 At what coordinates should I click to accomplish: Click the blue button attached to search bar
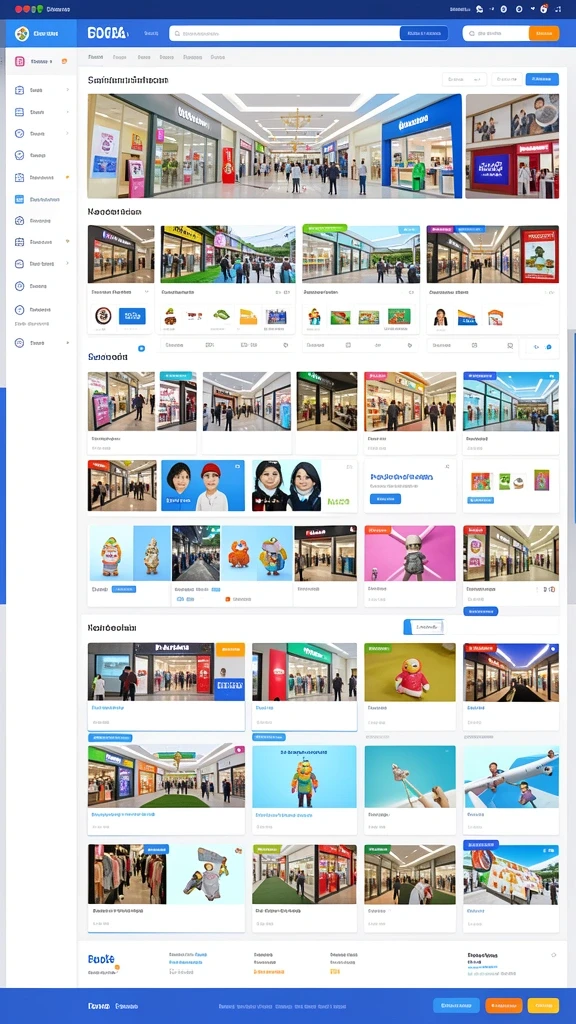point(423,33)
